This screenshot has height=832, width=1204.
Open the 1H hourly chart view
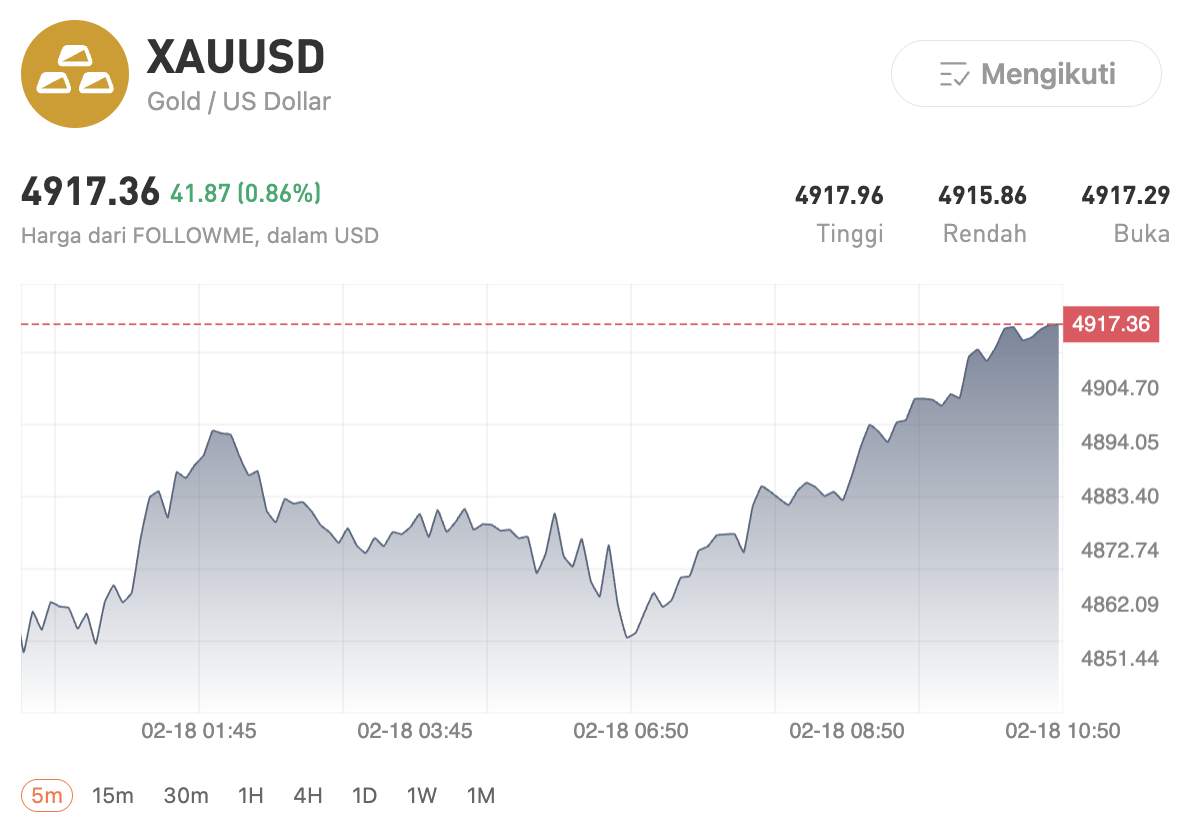(249, 795)
